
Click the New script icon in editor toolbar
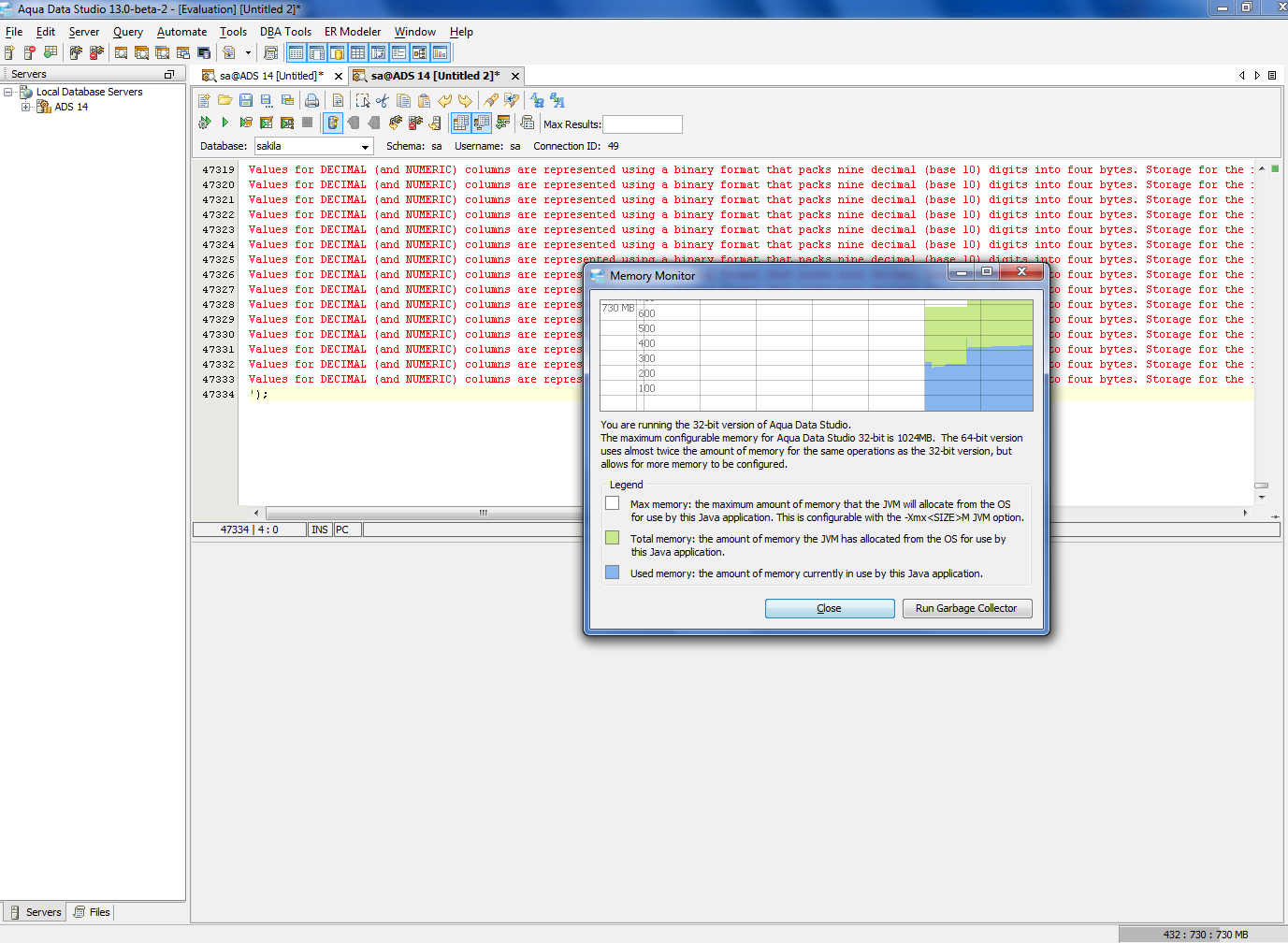point(204,100)
